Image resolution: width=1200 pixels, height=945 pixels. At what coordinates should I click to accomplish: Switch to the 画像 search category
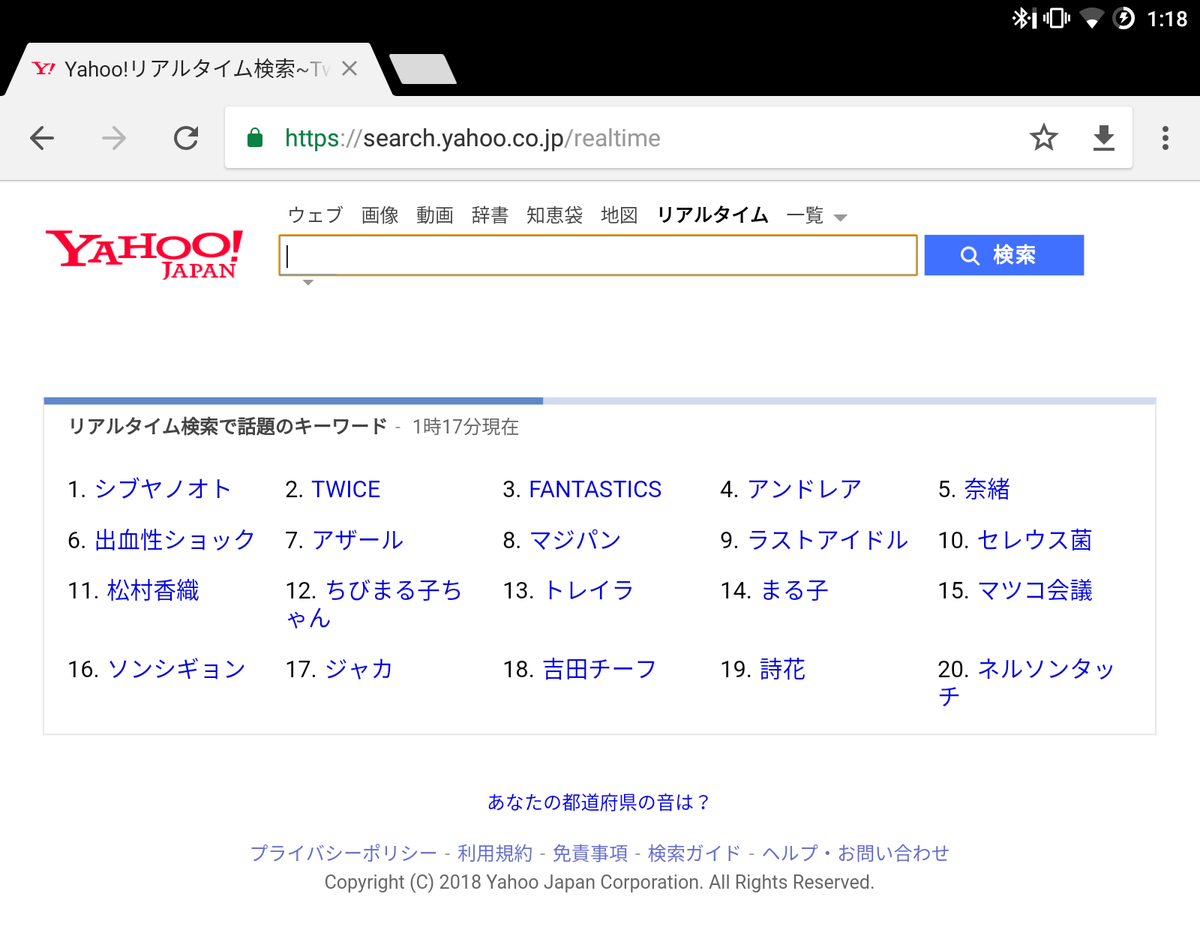(380, 215)
